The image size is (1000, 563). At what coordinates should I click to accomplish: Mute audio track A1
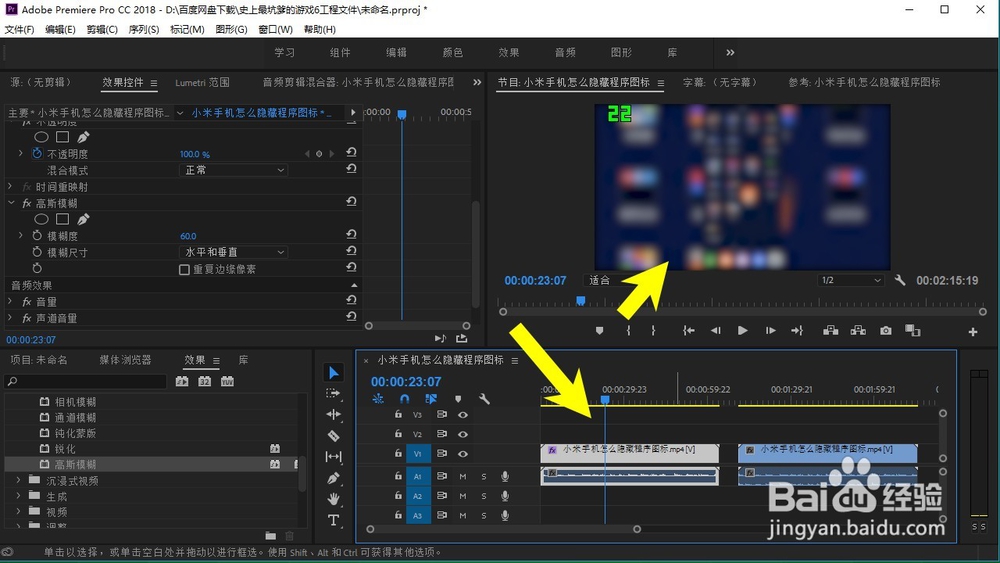click(463, 476)
